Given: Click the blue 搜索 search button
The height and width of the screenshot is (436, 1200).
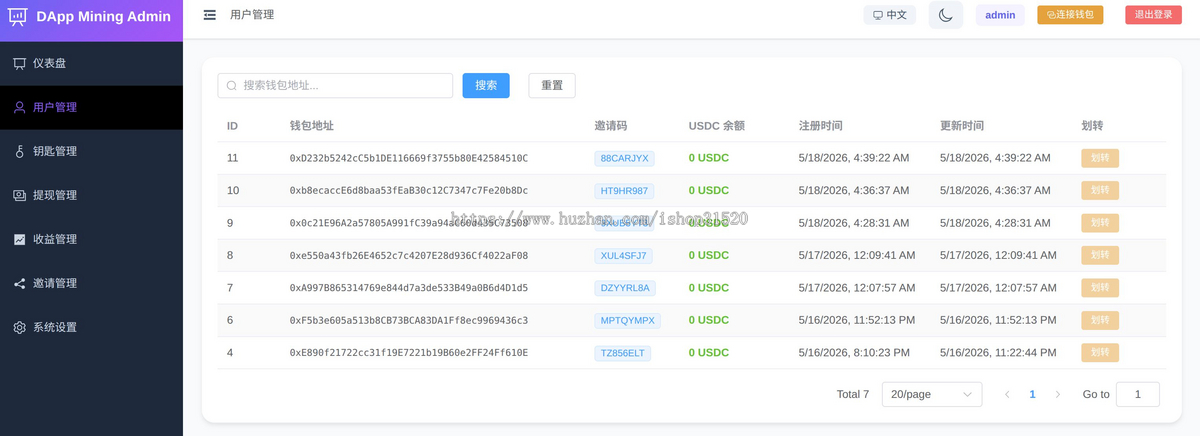Looking at the screenshot, I should click(x=486, y=85).
